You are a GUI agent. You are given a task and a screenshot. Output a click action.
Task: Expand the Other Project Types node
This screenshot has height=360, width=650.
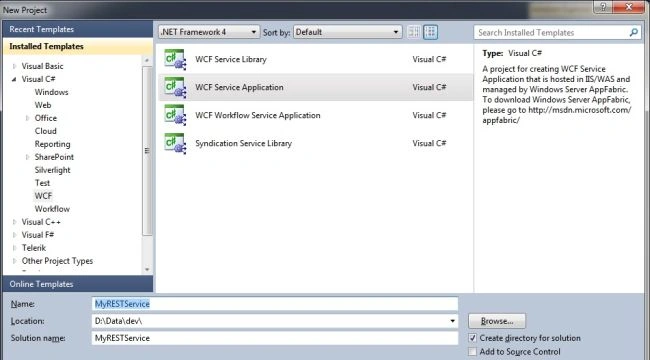click(15, 261)
